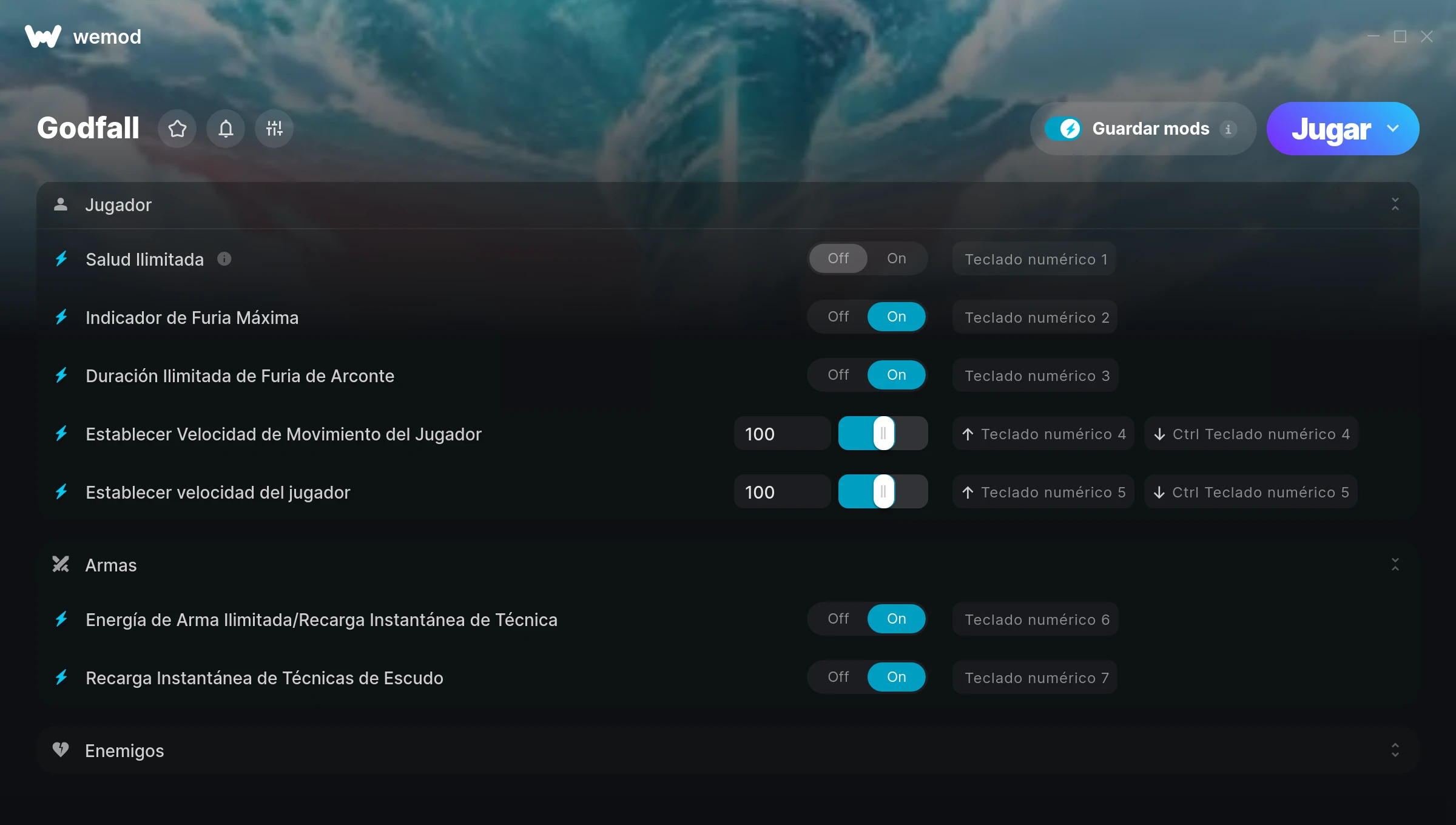Click the Armas section header
This screenshot has height=825, width=1456.
click(x=728, y=565)
